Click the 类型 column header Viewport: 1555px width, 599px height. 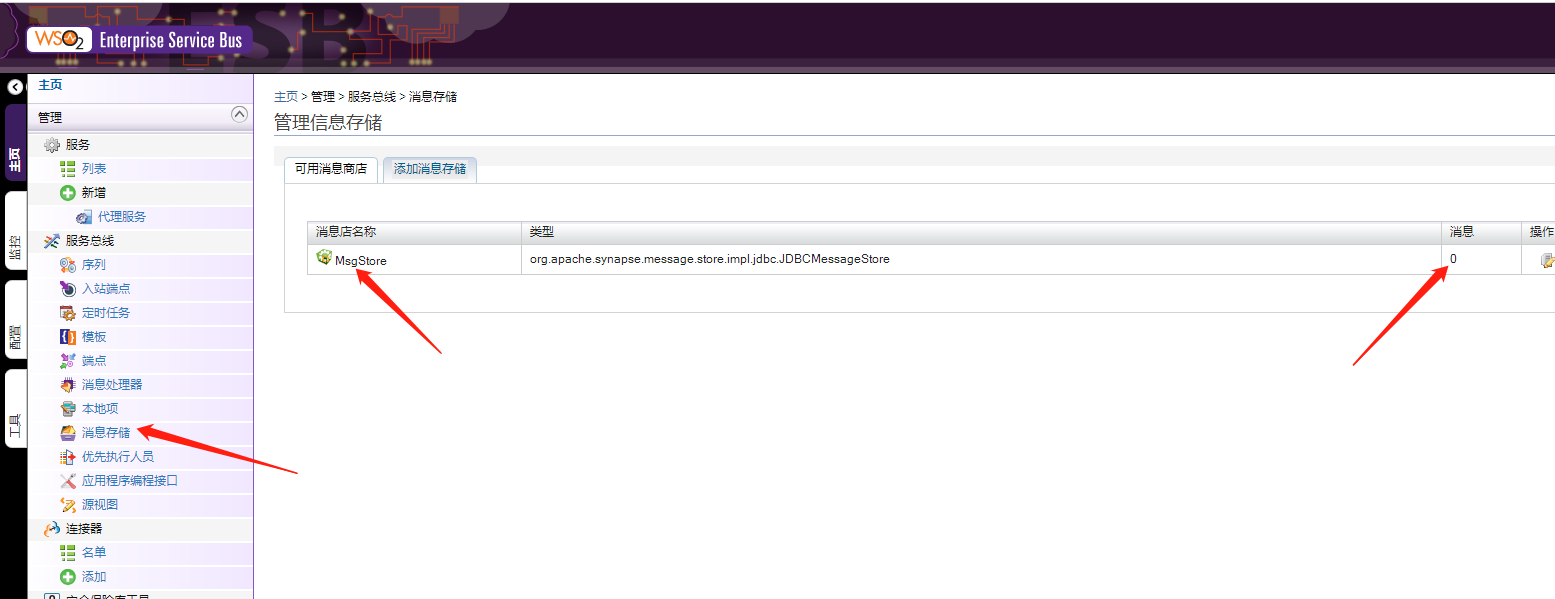(981, 232)
